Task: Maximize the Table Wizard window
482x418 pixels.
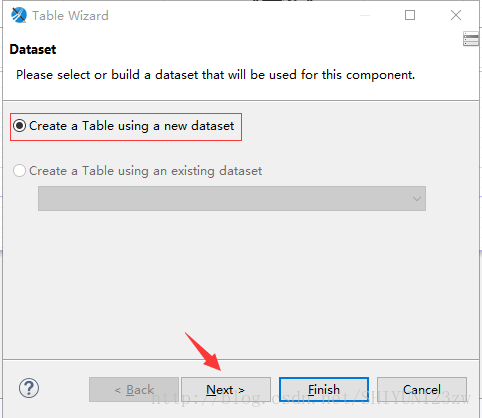Action: click(x=410, y=15)
